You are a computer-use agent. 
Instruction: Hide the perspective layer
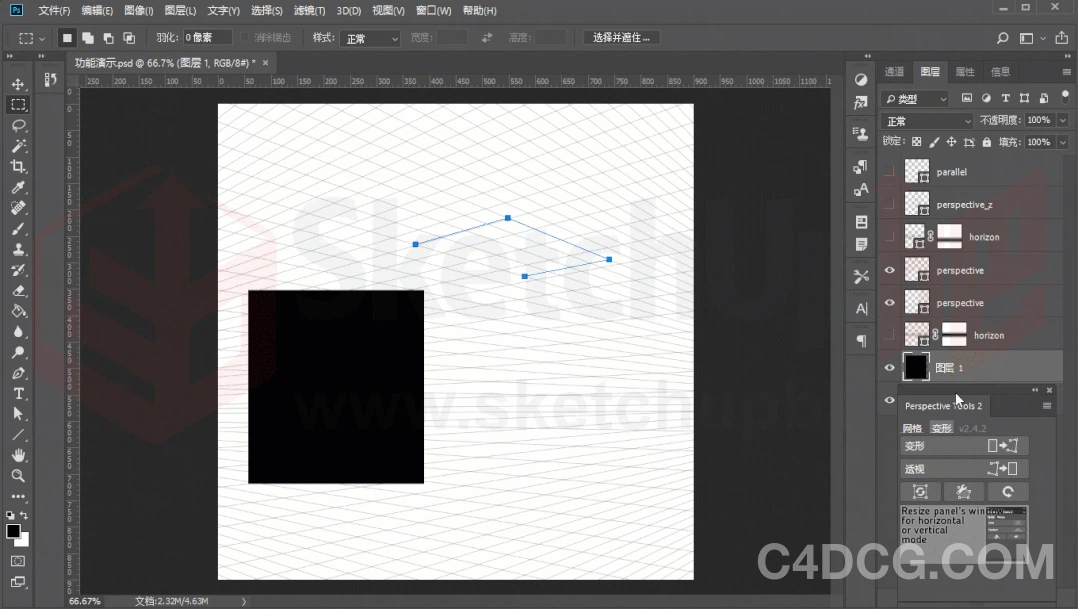(888, 269)
